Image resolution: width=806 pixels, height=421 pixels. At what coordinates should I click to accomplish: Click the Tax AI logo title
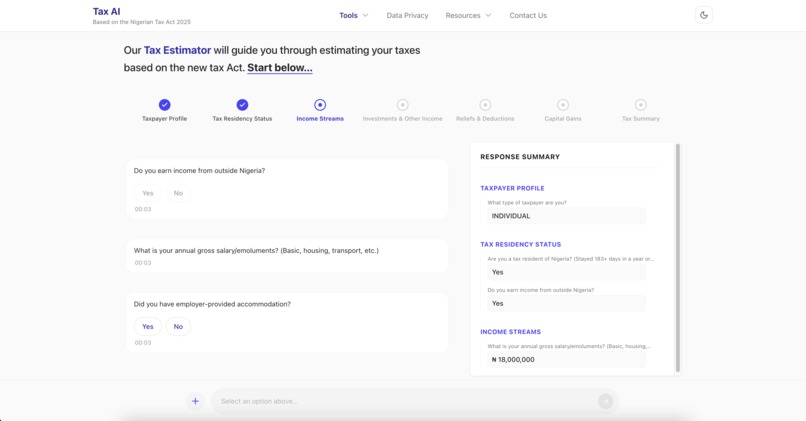click(106, 11)
